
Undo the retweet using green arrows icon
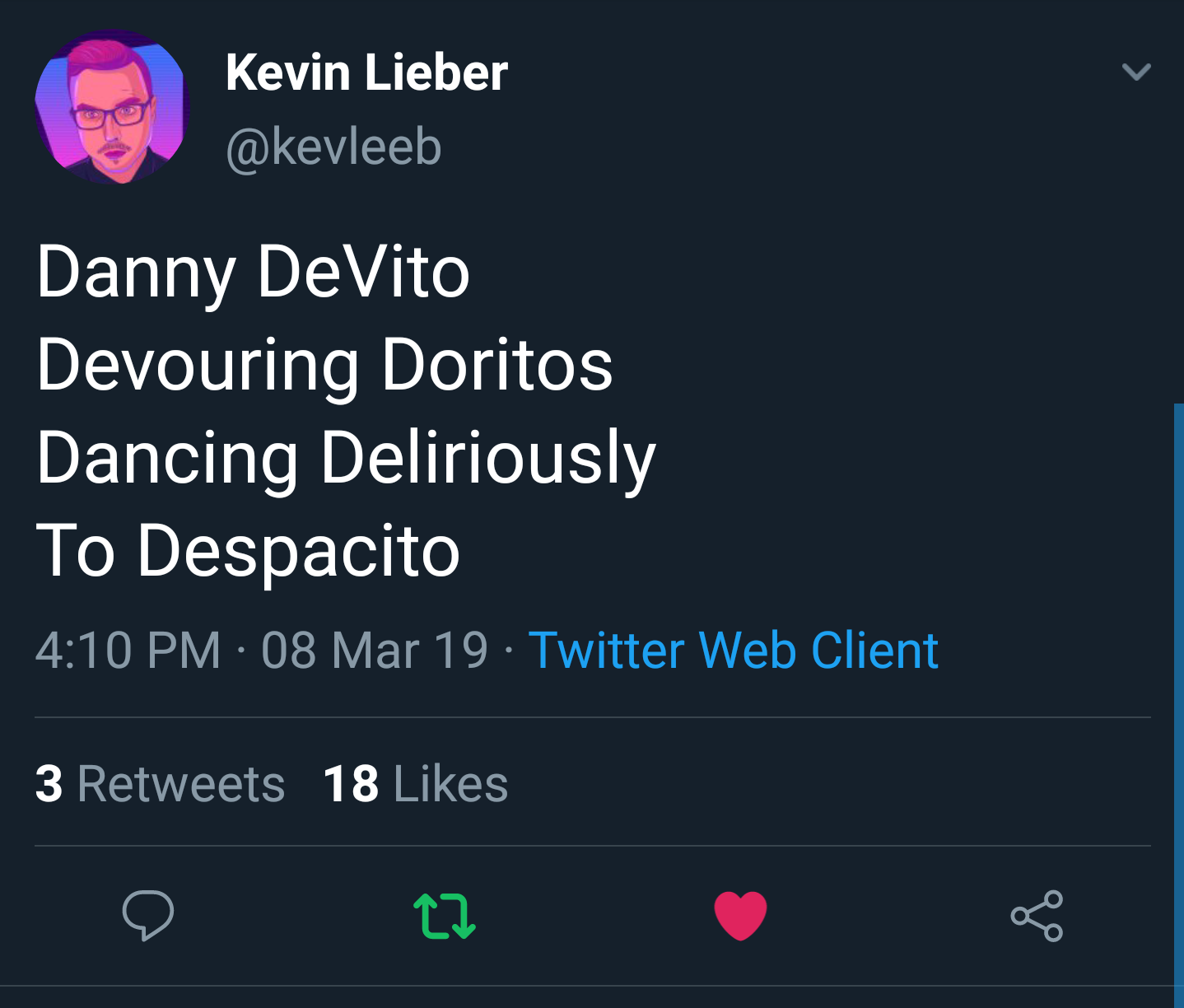click(x=445, y=916)
